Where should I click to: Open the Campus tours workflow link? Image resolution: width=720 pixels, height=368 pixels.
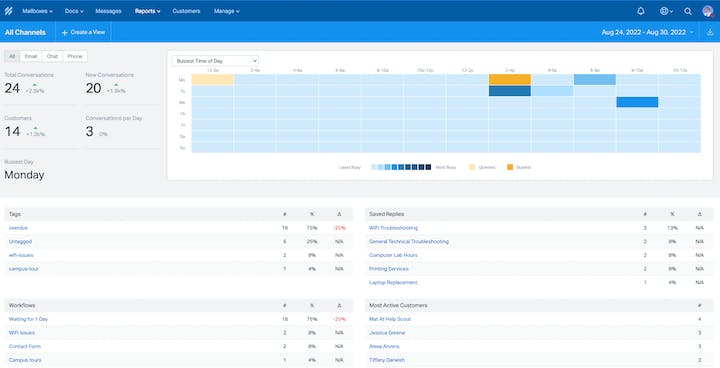pos(25,360)
